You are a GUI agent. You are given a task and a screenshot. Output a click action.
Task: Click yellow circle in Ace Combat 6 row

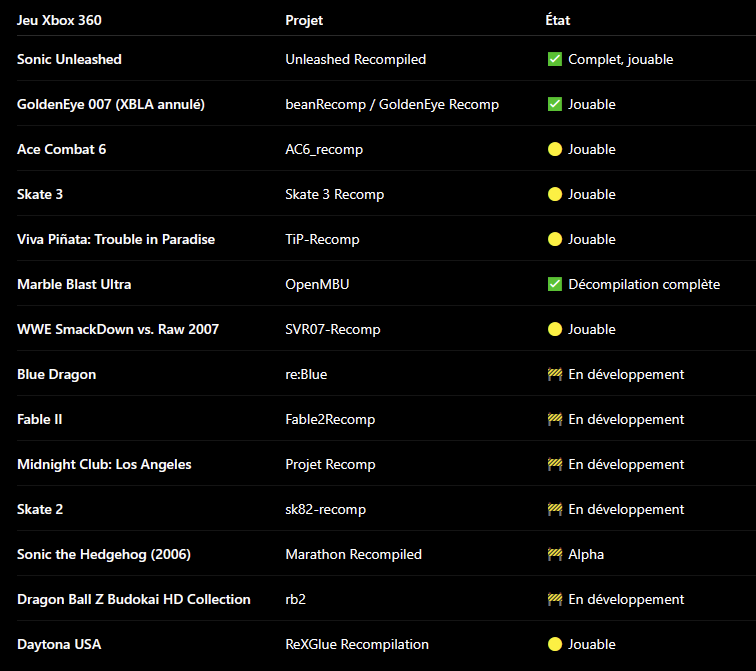click(555, 149)
